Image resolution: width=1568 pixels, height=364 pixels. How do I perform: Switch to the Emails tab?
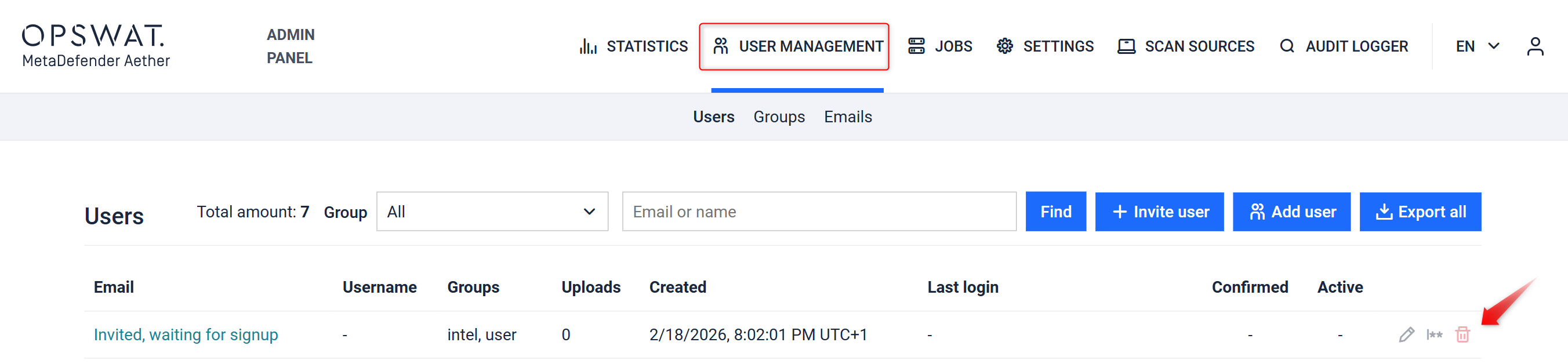tap(847, 117)
